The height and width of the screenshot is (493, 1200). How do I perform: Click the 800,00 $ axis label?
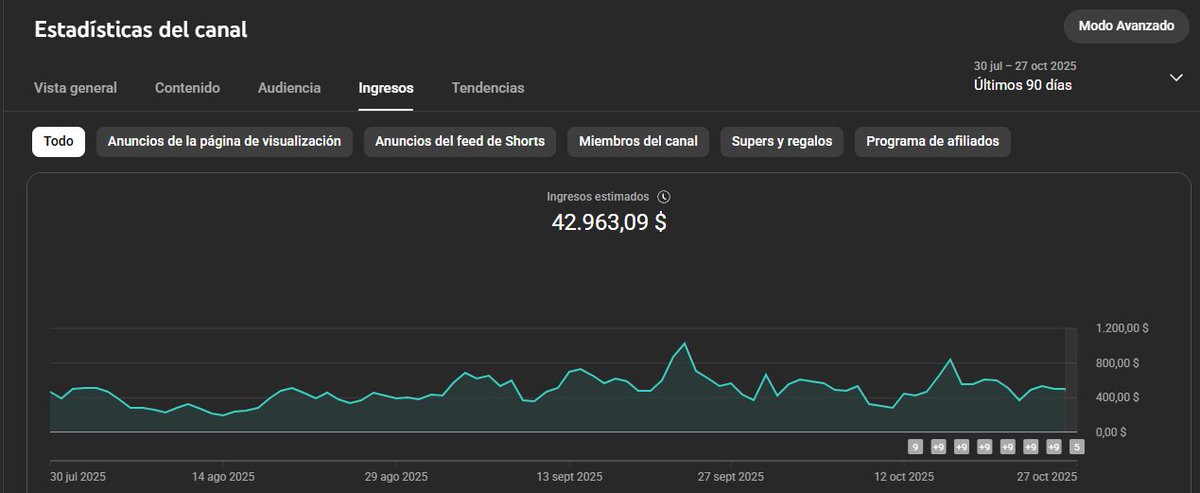pyautogui.click(x=1120, y=363)
